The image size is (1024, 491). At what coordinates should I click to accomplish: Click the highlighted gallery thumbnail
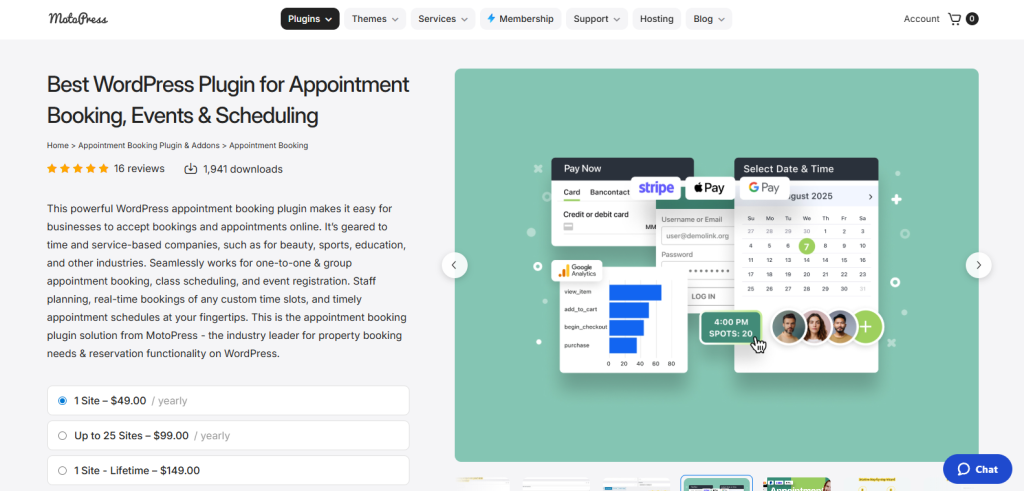716,483
